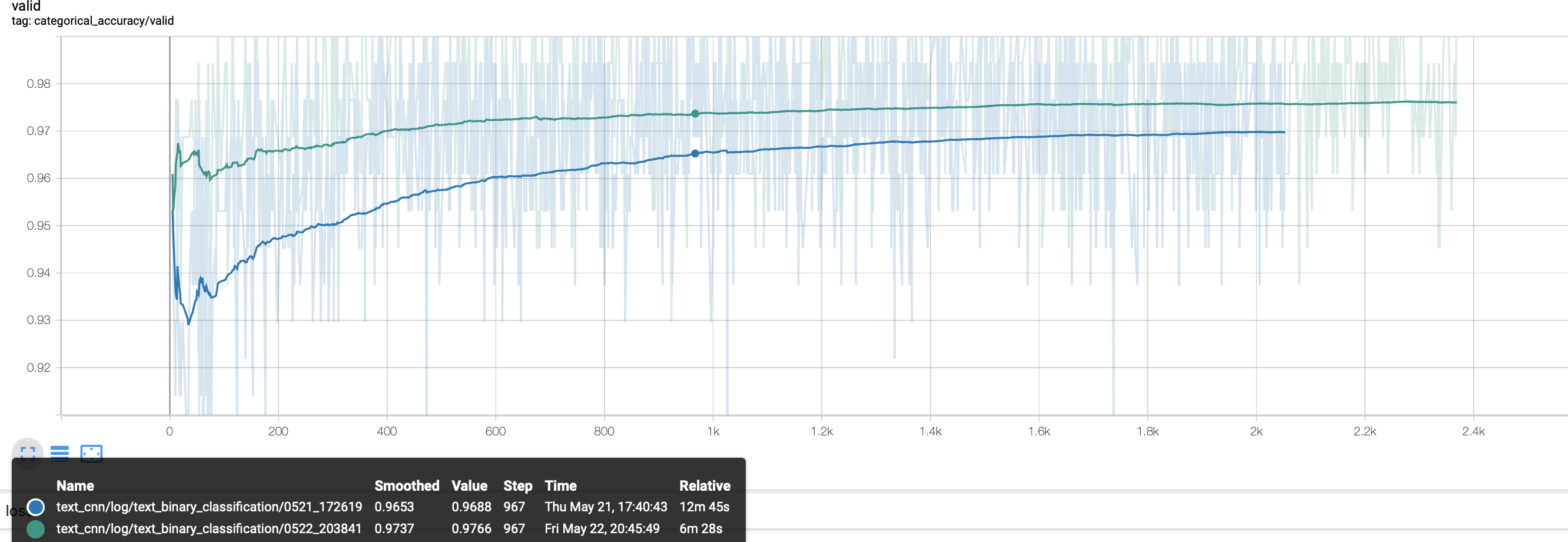Viewport: 1568px width, 542px height.
Task: Click the 0.92 y-axis label
Action: [38, 367]
